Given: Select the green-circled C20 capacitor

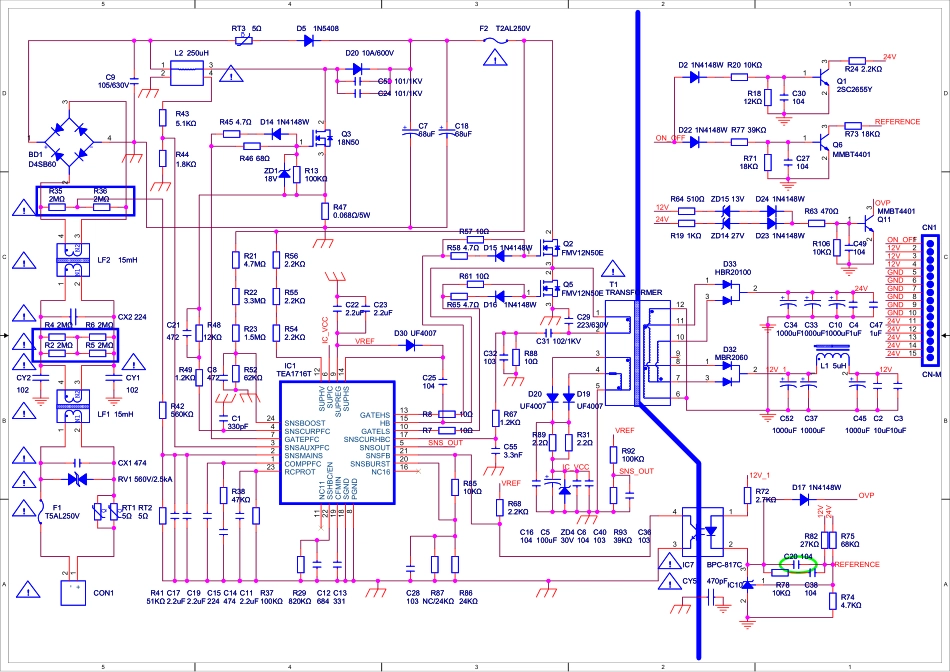Looking at the screenshot, I should (798, 564).
